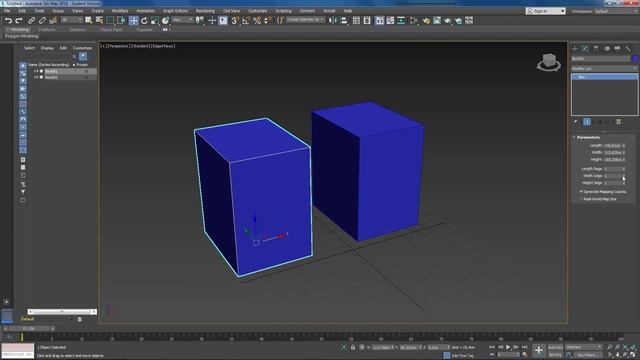
Task: Activate the Select and Move tool
Action: point(133,20)
